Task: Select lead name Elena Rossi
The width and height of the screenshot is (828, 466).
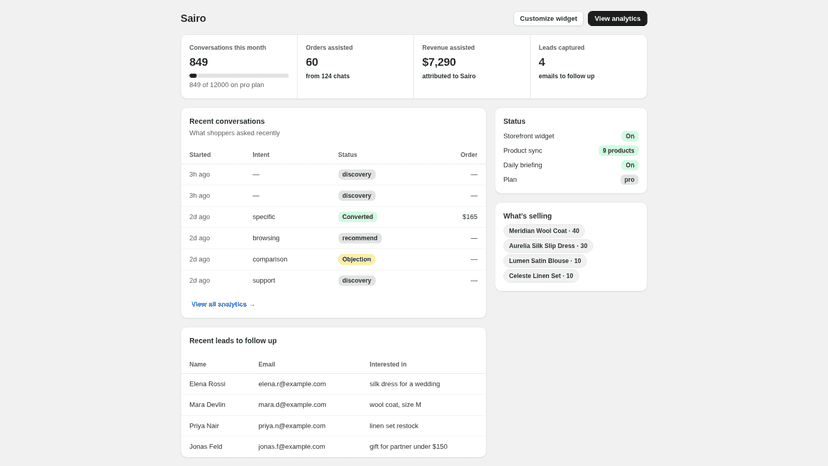Action: tap(207, 384)
